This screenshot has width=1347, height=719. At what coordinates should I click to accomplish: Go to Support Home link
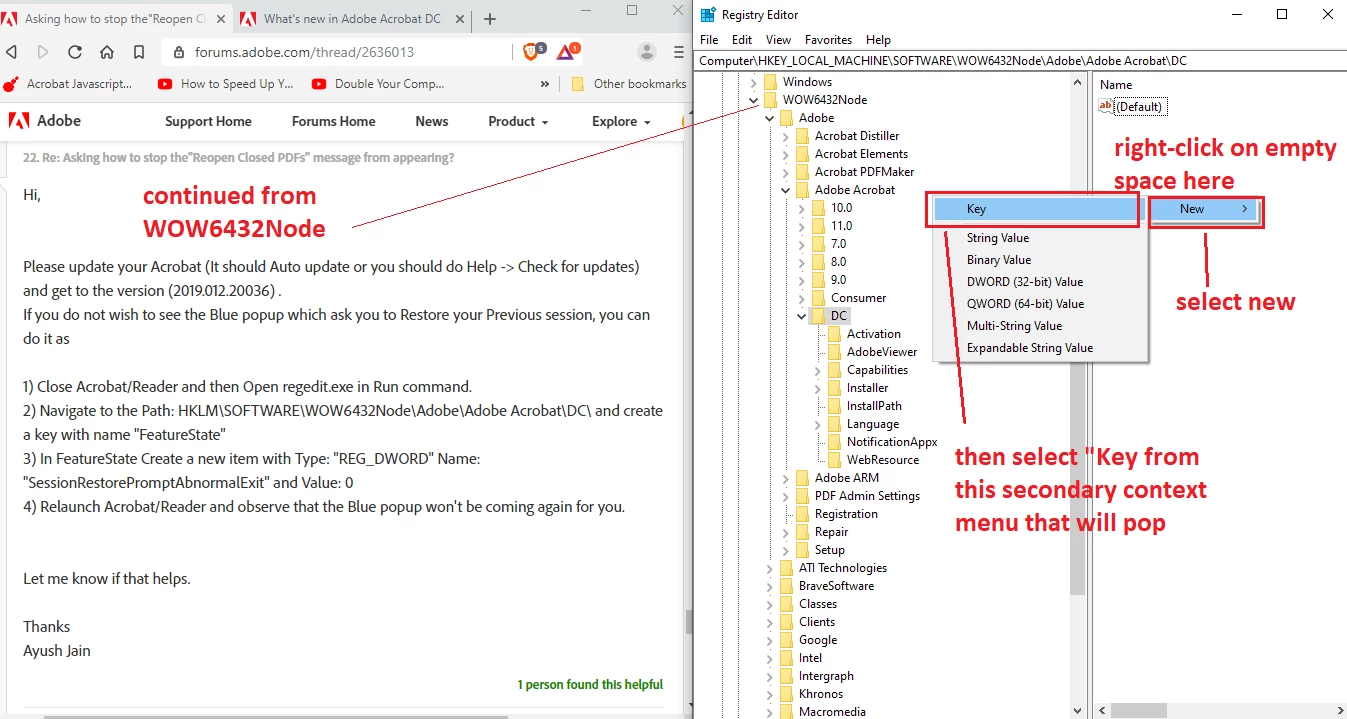[208, 121]
